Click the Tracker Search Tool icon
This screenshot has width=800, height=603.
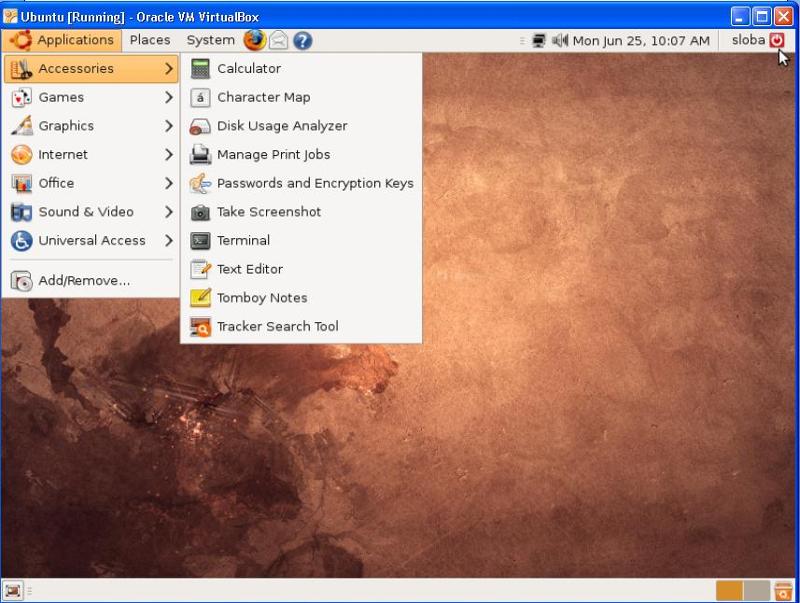pyautogui.click(x=200, y=326)
